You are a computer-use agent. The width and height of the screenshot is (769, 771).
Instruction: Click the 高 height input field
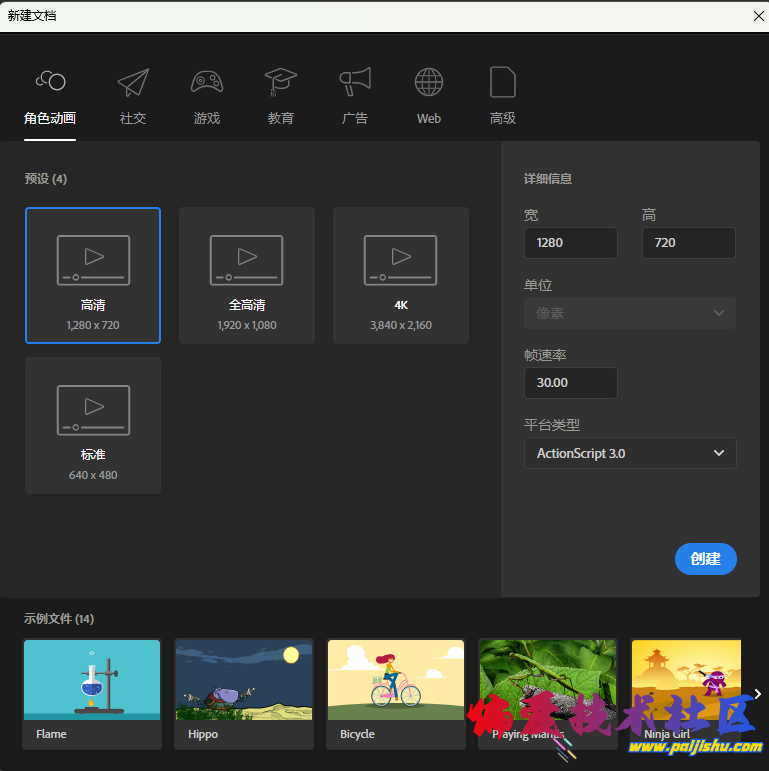point(688,243)
